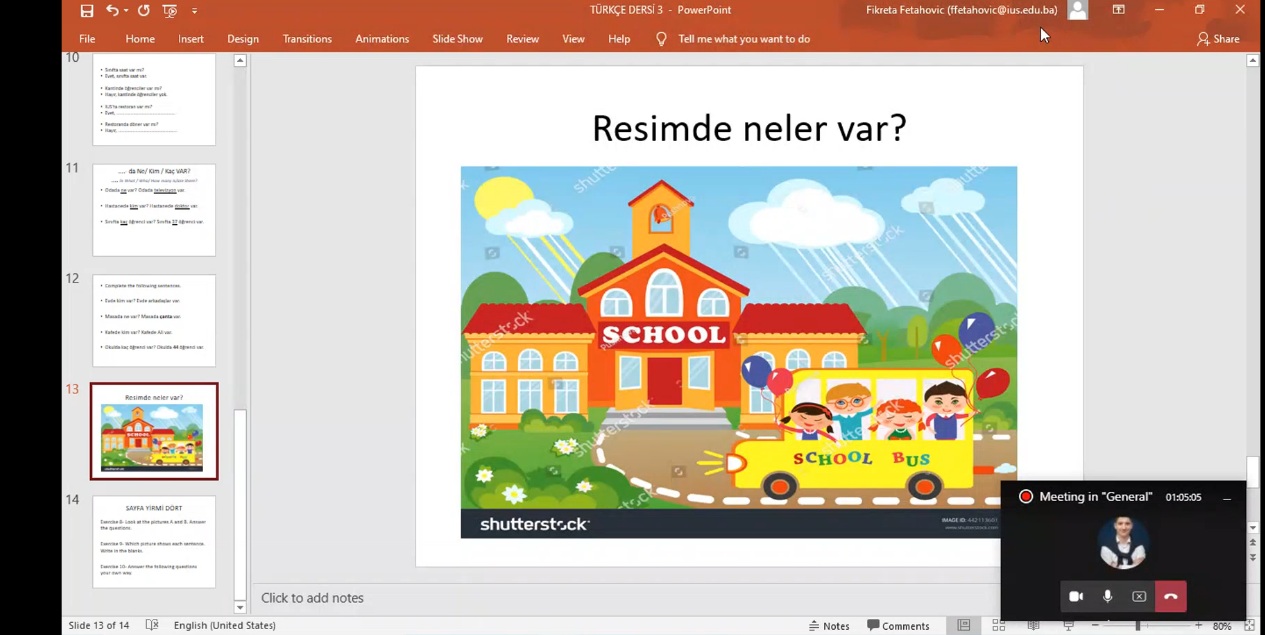This screenshot has width=1265, height=635.
Task: Open the Slide Show tab
Action: point(457,39)
